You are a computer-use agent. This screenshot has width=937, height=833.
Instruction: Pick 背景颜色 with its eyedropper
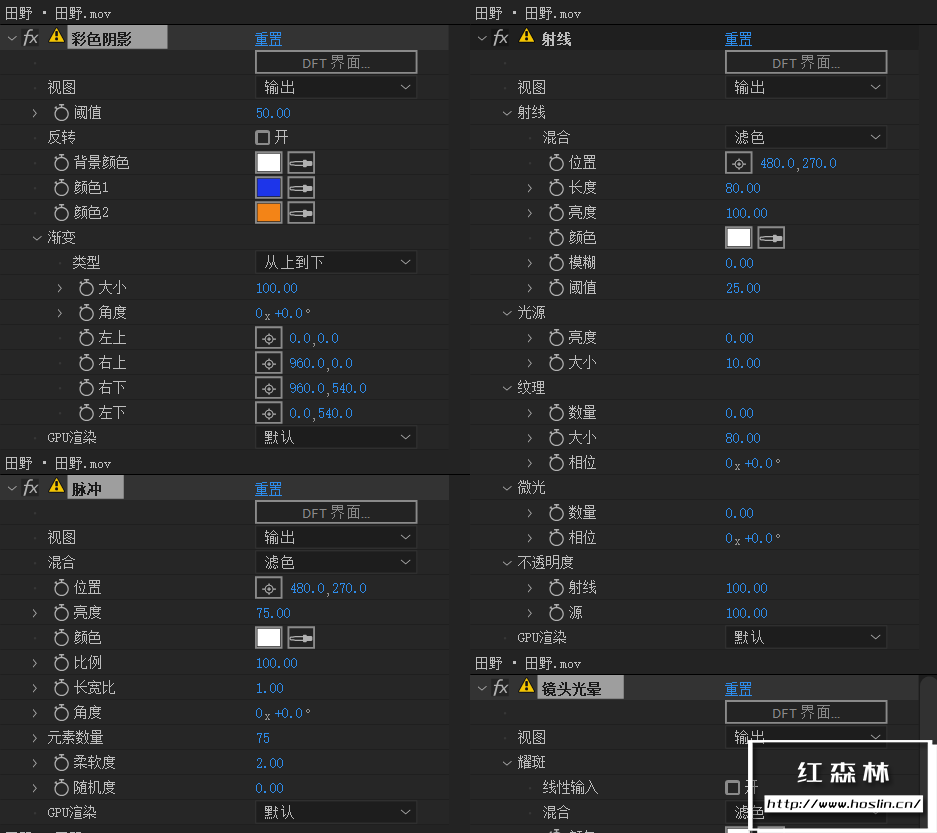tap(301, 163)
